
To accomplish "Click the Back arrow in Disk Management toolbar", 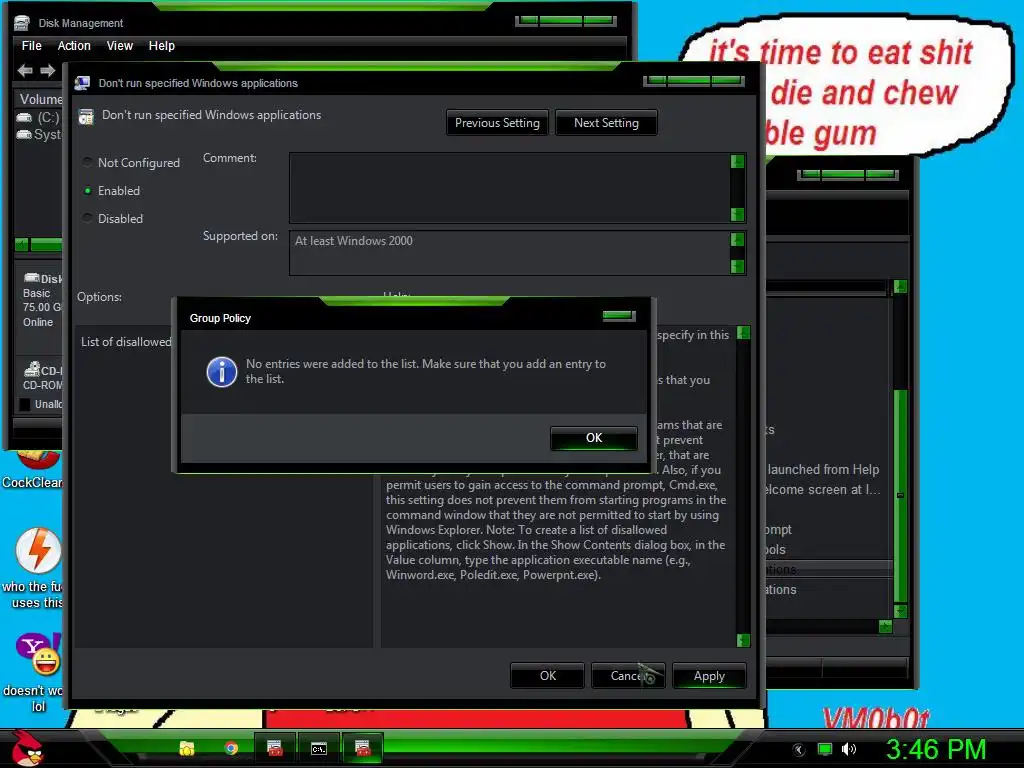I will coord(25,71).
